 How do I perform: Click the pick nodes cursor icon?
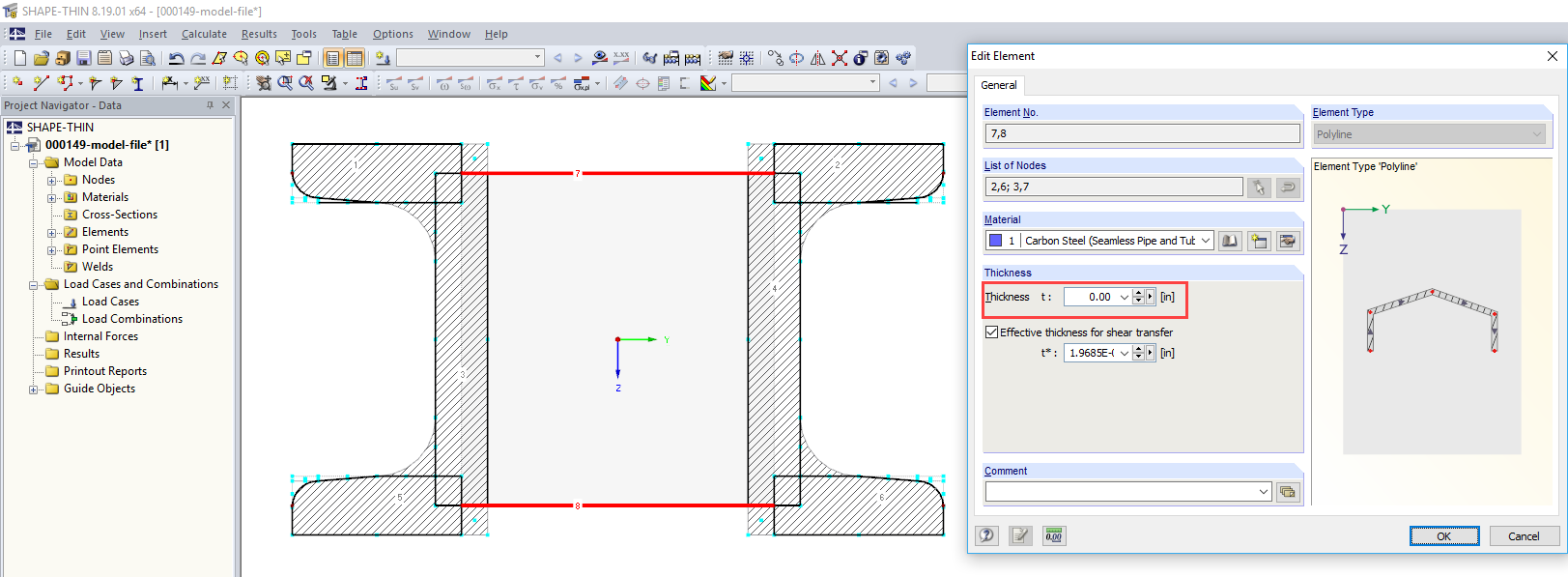click(1258, 188)
